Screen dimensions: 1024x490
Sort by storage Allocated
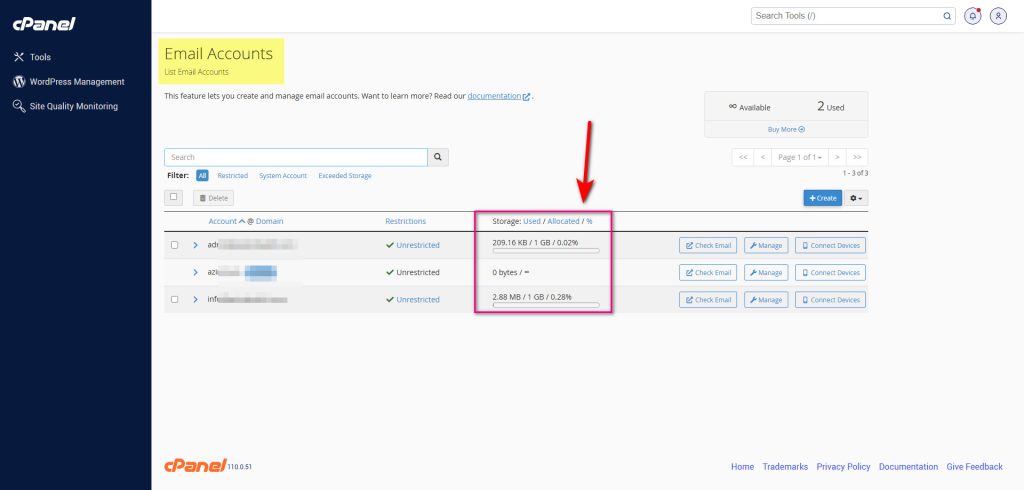pyautogui.click(x=563, y=221)
